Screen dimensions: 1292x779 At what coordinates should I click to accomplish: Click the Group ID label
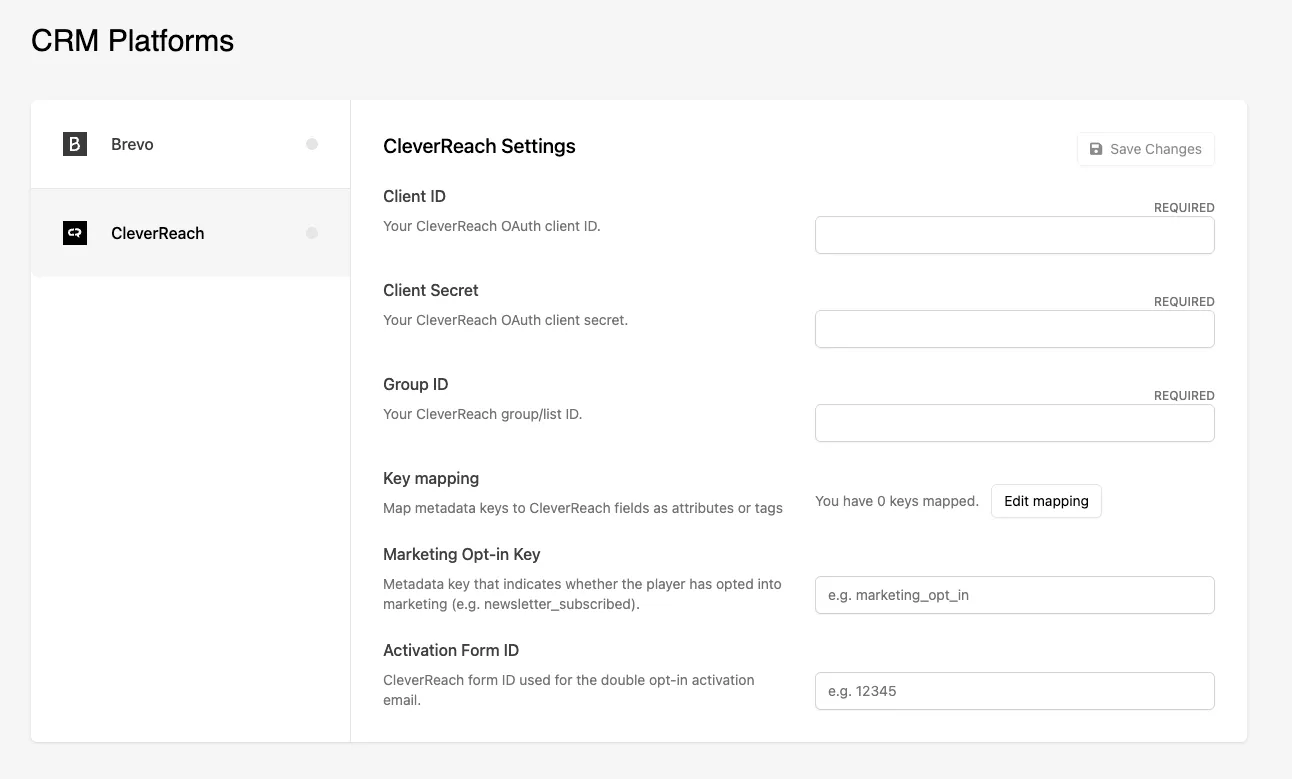tap(416, 384)
